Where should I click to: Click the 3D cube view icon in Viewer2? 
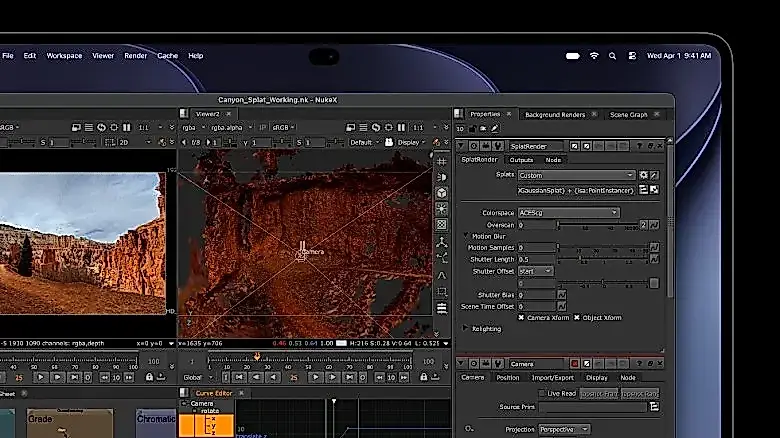click(442, 193)
